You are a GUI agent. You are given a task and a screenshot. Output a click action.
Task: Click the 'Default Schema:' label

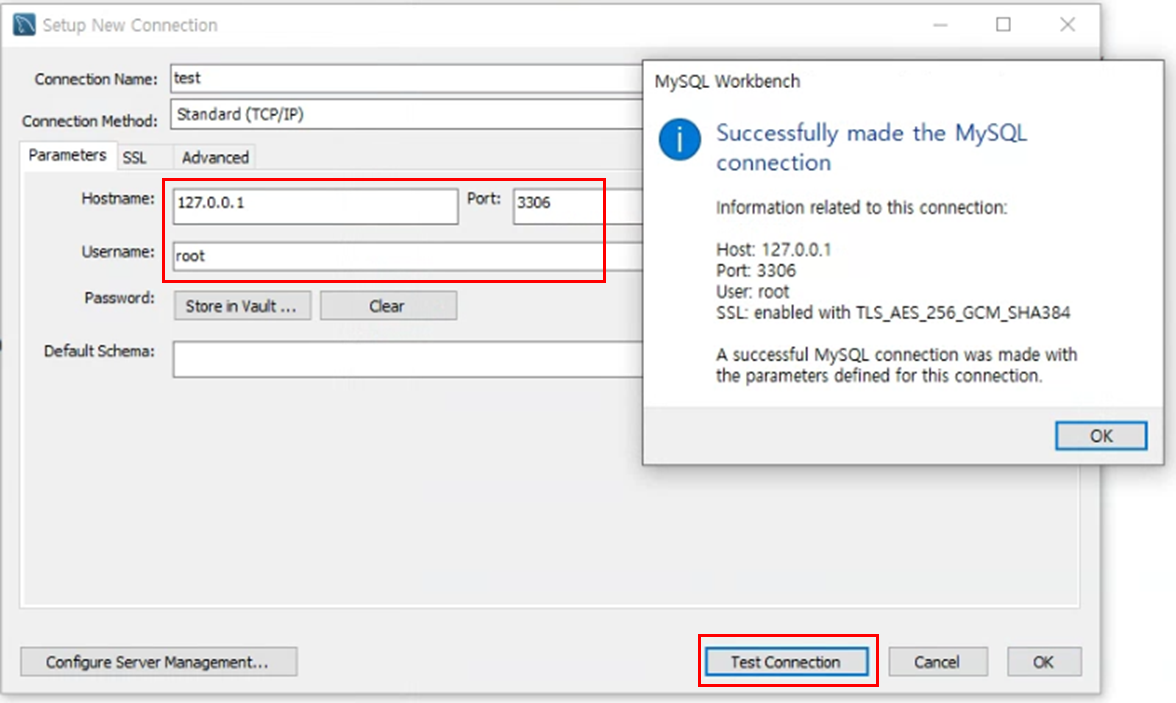tap(99, 352)
